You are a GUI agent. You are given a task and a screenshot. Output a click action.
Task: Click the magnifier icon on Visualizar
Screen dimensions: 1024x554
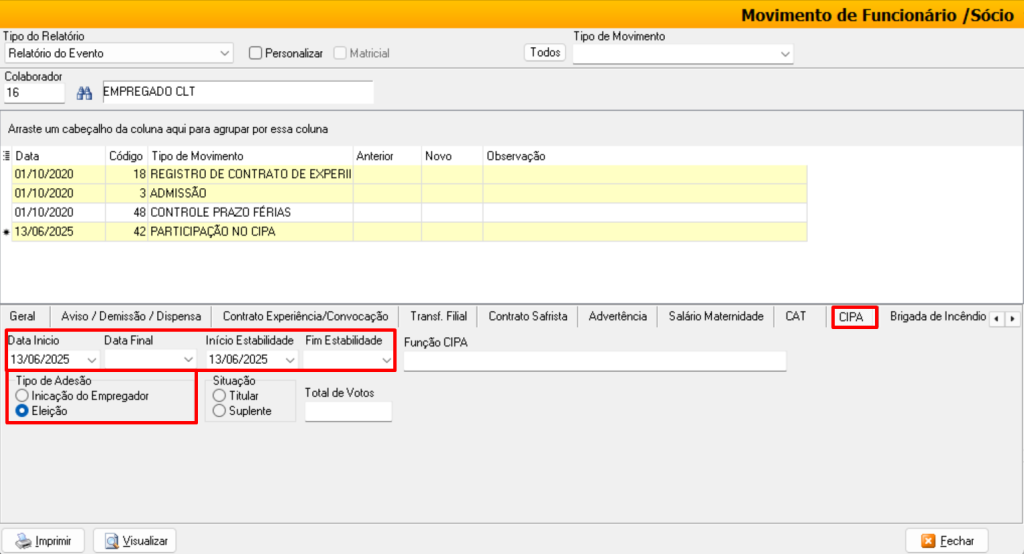112,541
